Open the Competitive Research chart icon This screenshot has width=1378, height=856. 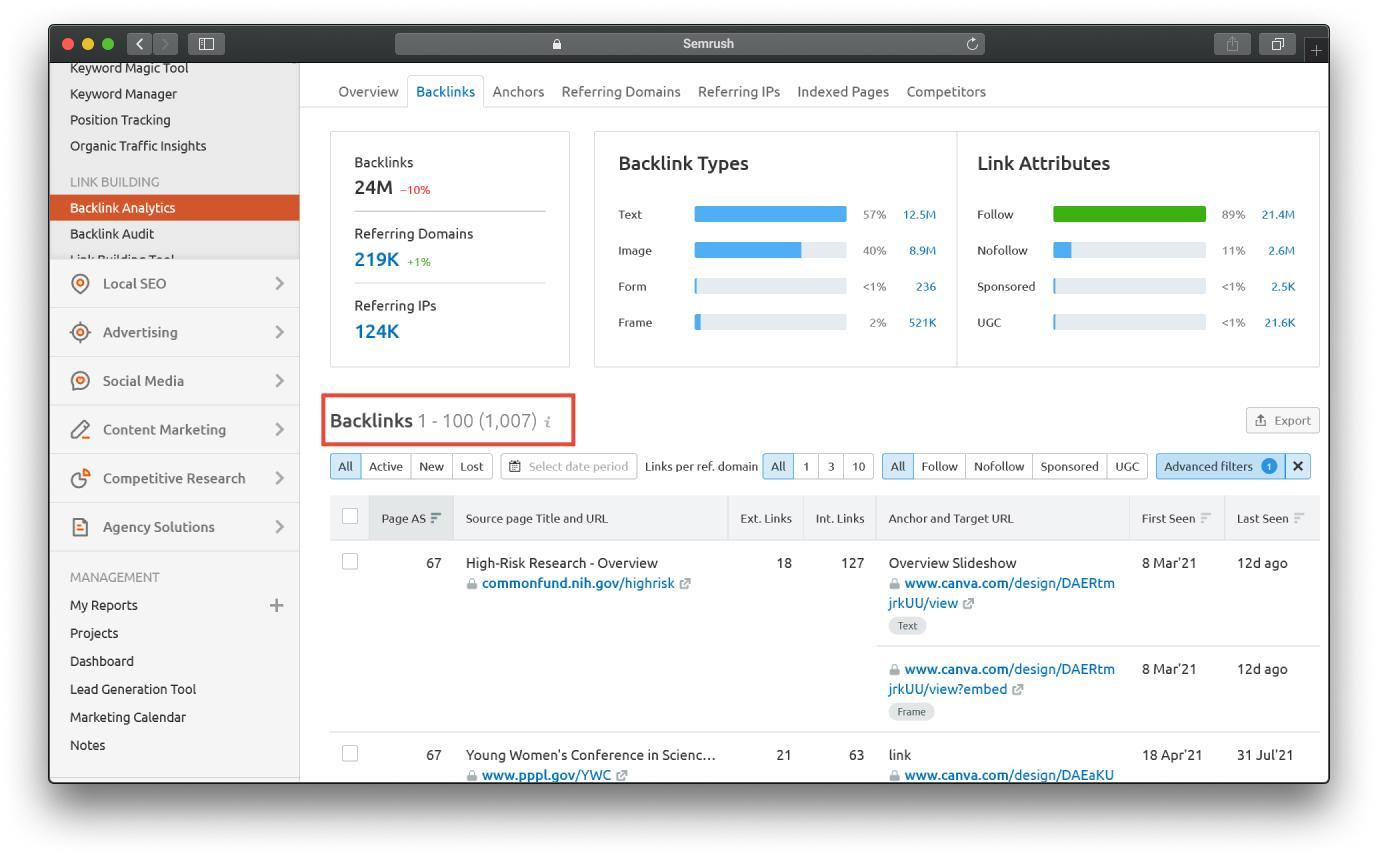coord(80,478)
